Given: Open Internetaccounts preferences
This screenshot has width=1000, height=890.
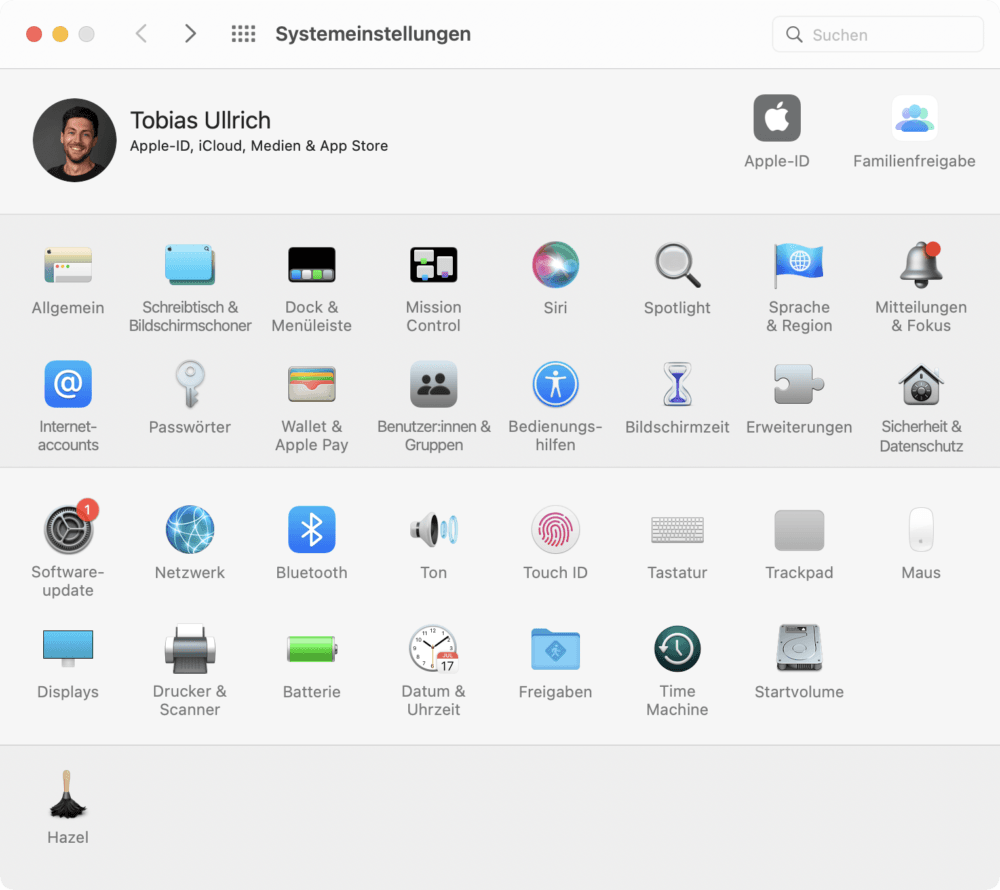Looking at the screenshot, I should (68, 384).
